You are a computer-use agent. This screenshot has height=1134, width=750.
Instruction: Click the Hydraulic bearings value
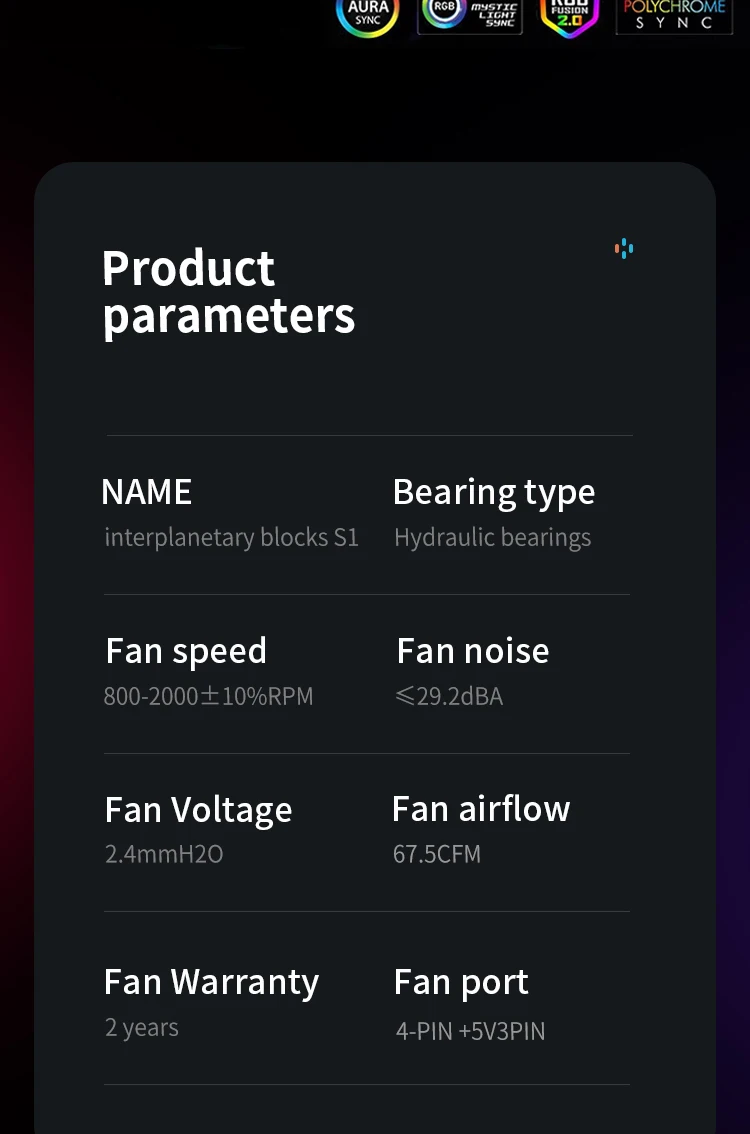[x=493, y=538]
